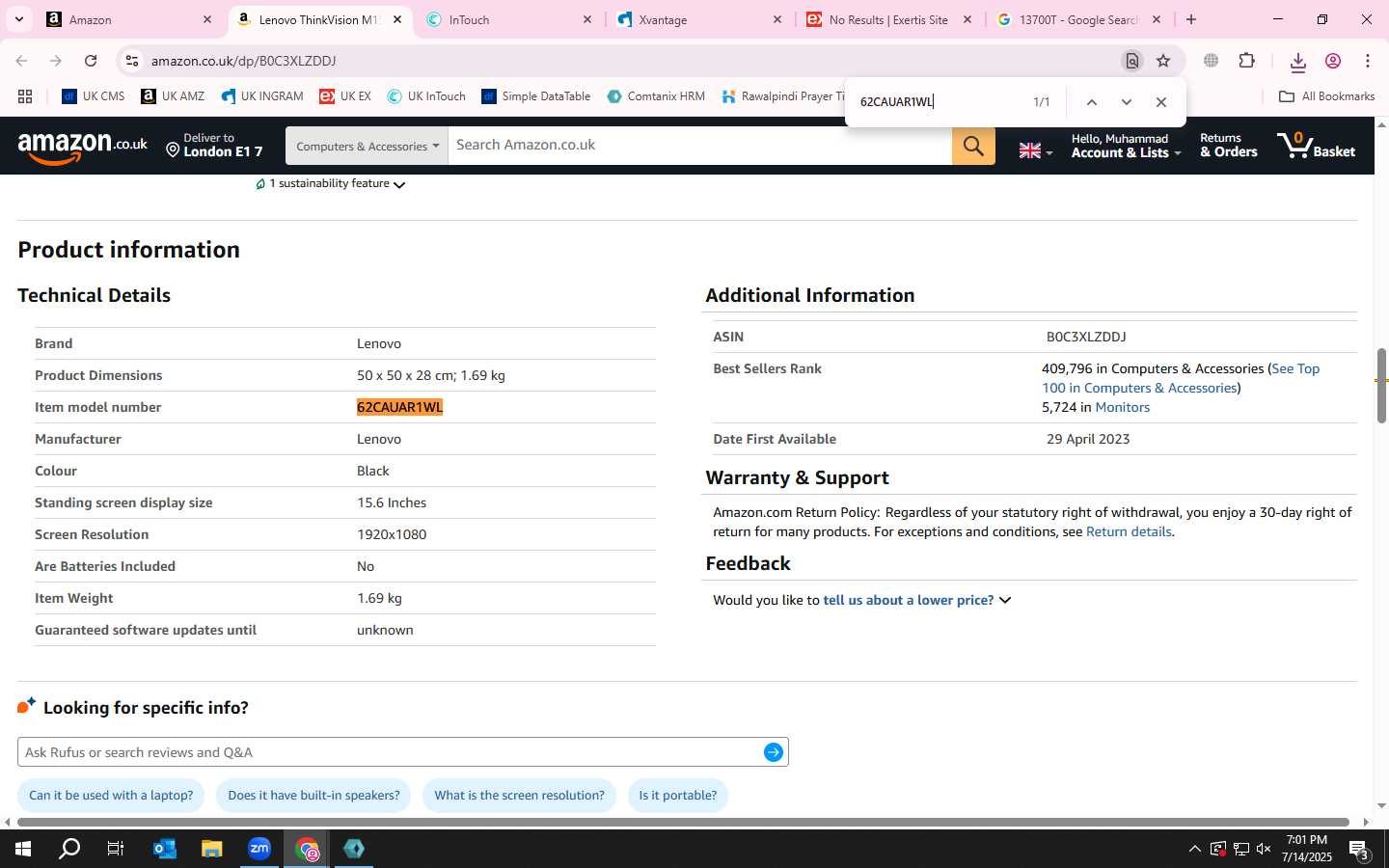Go back with browser back arrow
1389x868 pixels.
pyautogui.click(x=21, y=61)
